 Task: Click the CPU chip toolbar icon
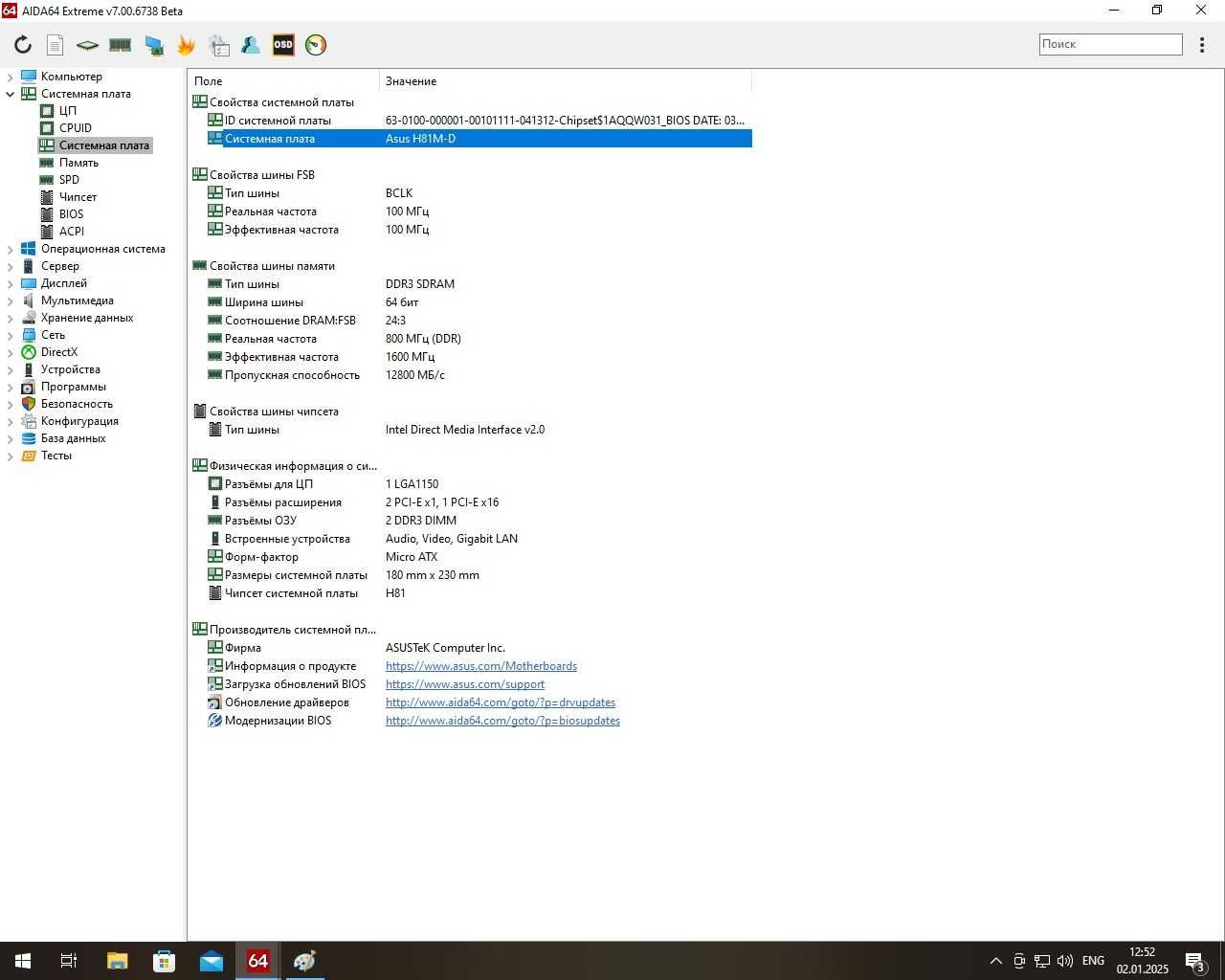click(x=87, y=45)
